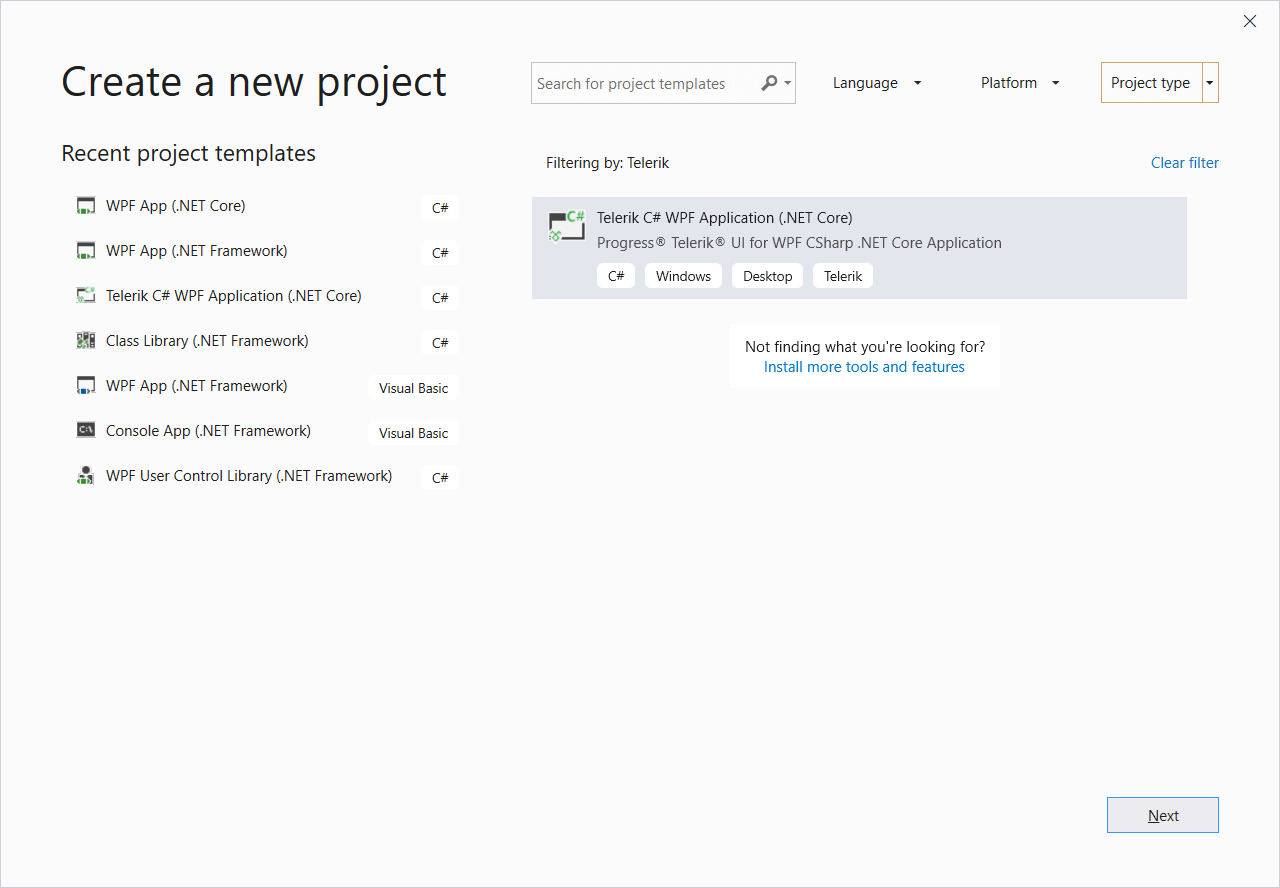The height and width of the screenshot is (888, 1280).
Task: Click the Telerik template icon in the results list
Action: pos(566,225)
